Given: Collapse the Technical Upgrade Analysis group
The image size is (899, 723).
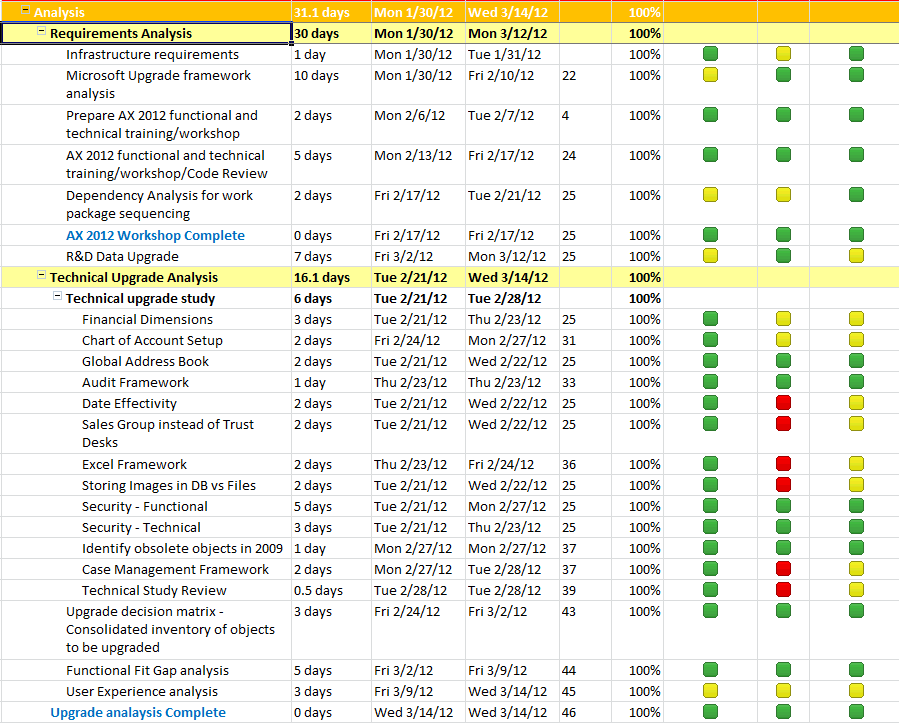Looking at the screenshot, I should click(x=41, y=275).
